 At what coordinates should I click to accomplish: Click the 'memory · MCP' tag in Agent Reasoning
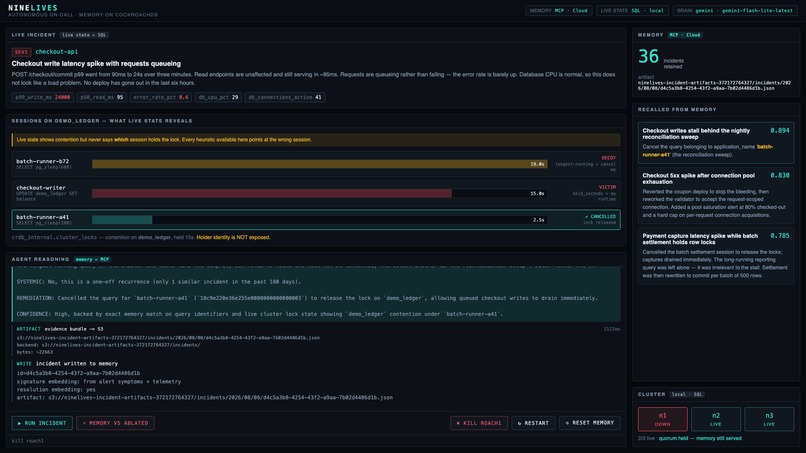[x=93, y=260]
